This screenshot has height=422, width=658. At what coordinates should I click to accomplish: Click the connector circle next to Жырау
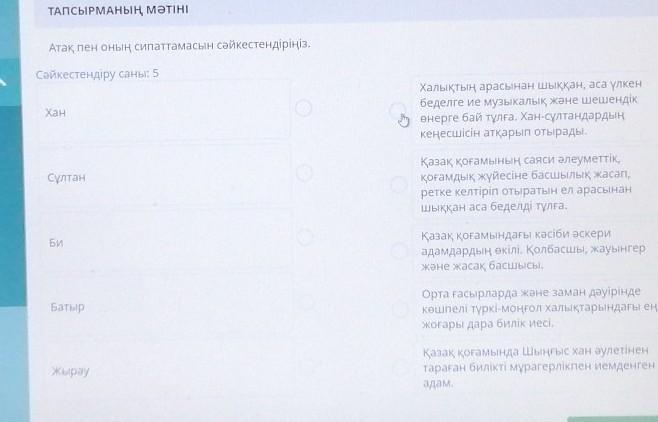click(307, 366)
